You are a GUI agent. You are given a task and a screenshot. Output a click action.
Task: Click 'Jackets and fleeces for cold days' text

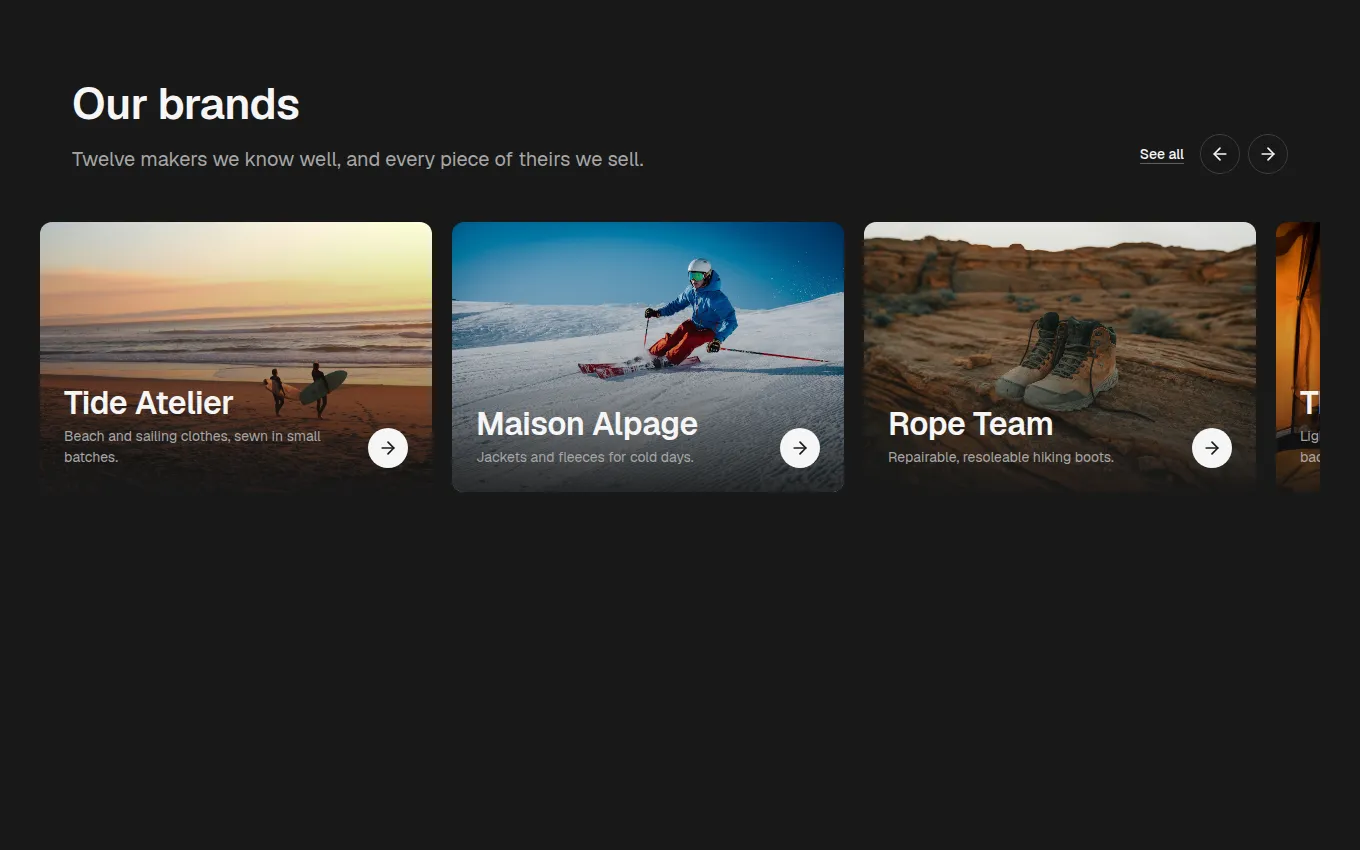click(x=585, y=457)
